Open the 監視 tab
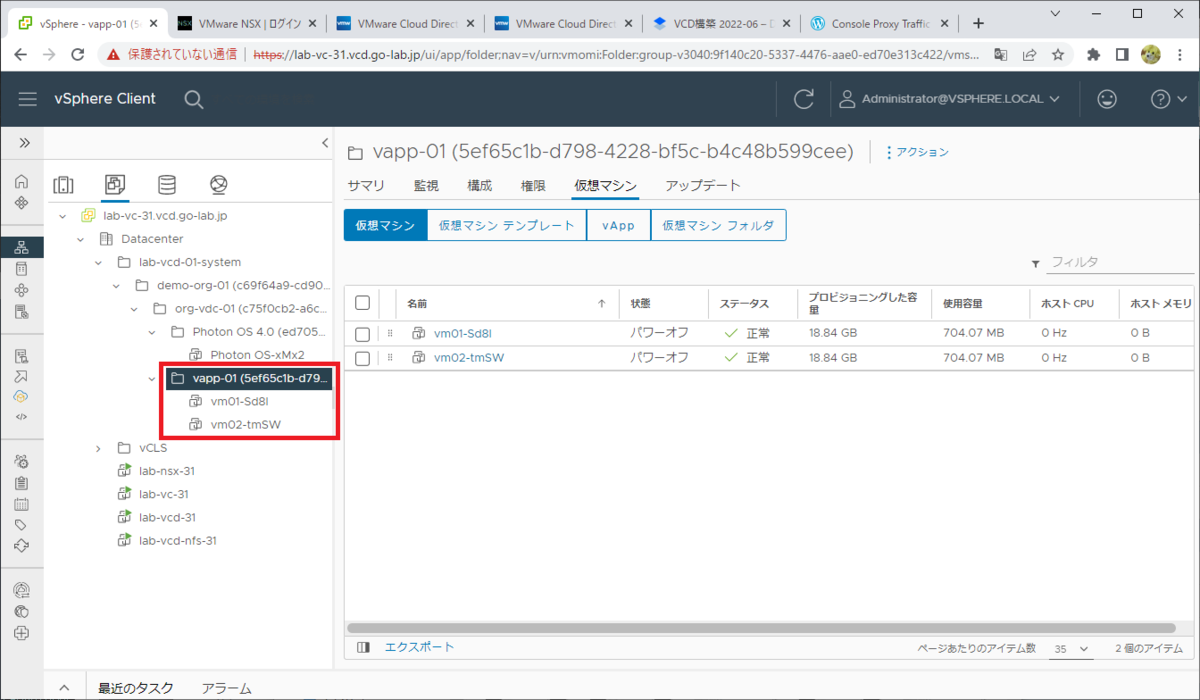The image size is (1200, 700). click(426, 186)
